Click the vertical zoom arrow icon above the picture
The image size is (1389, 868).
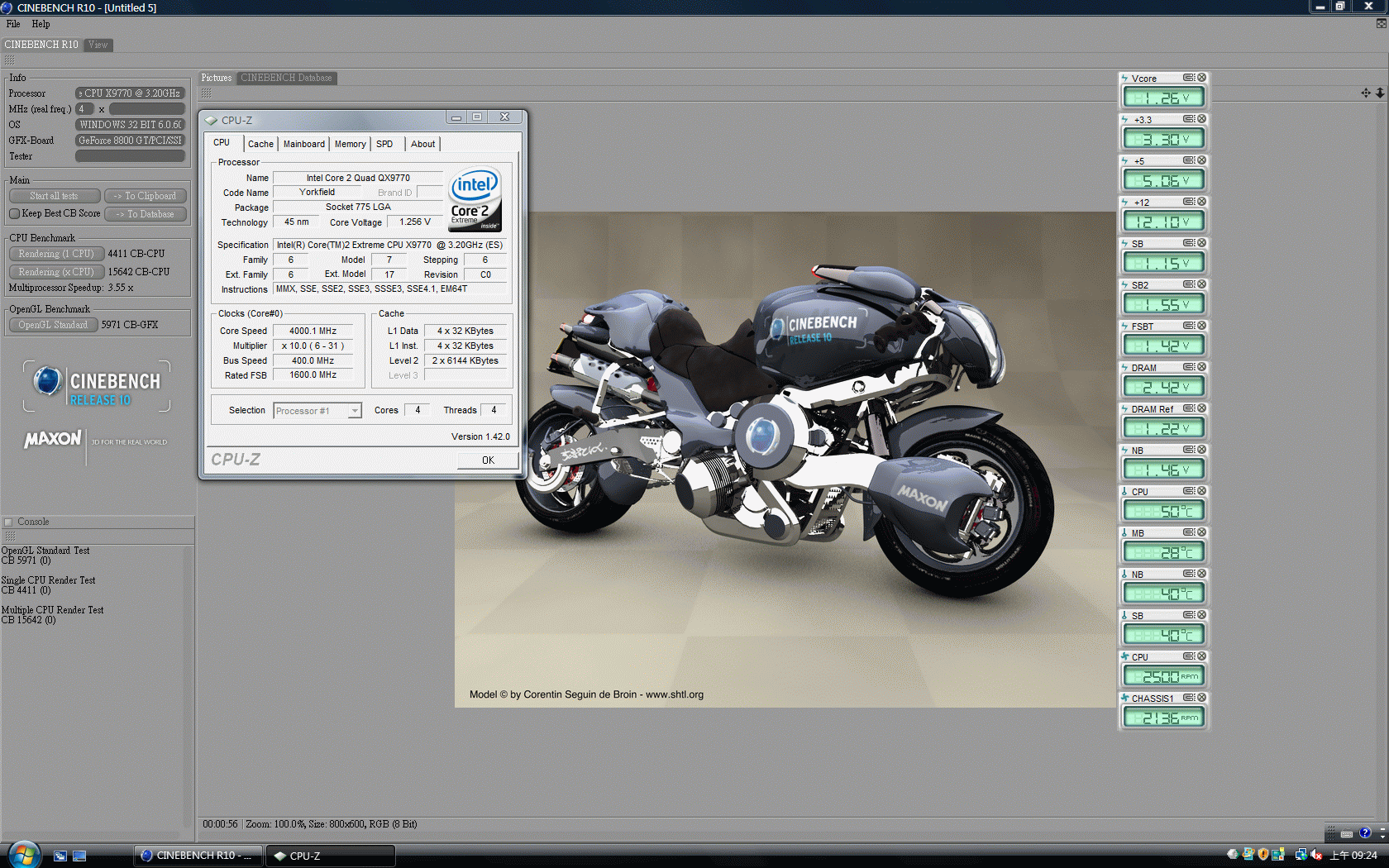pos(1380,93)
